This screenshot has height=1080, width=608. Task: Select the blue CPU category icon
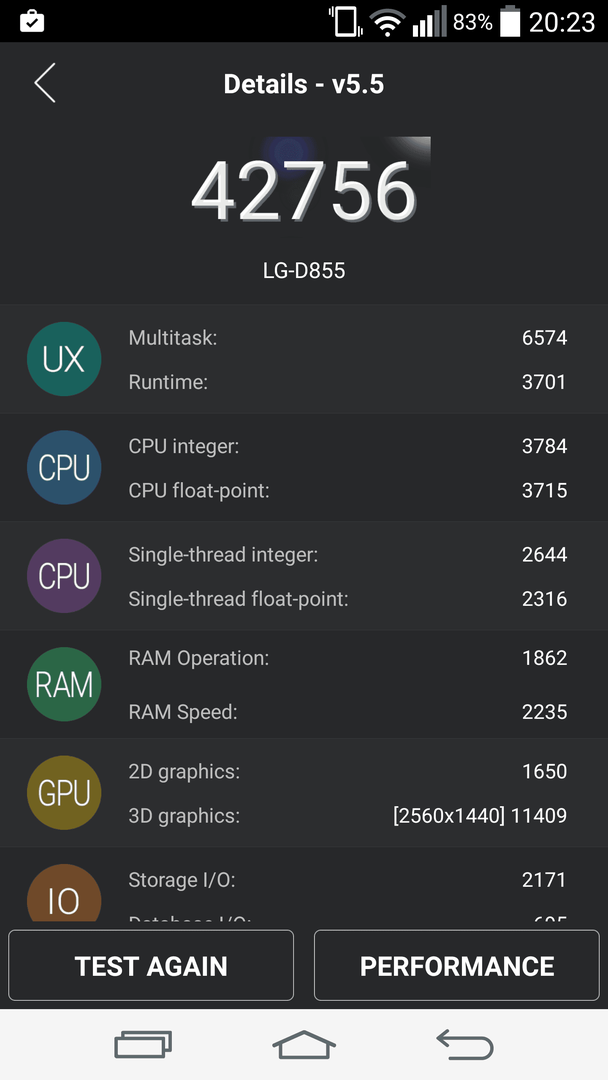pyautogui.click(x=64, y=468)
